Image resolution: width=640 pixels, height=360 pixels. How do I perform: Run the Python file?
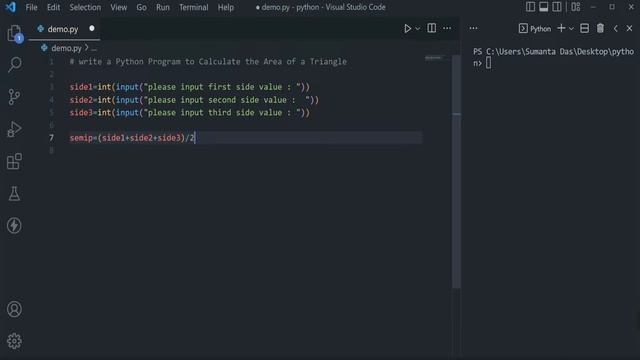[407, 28]
